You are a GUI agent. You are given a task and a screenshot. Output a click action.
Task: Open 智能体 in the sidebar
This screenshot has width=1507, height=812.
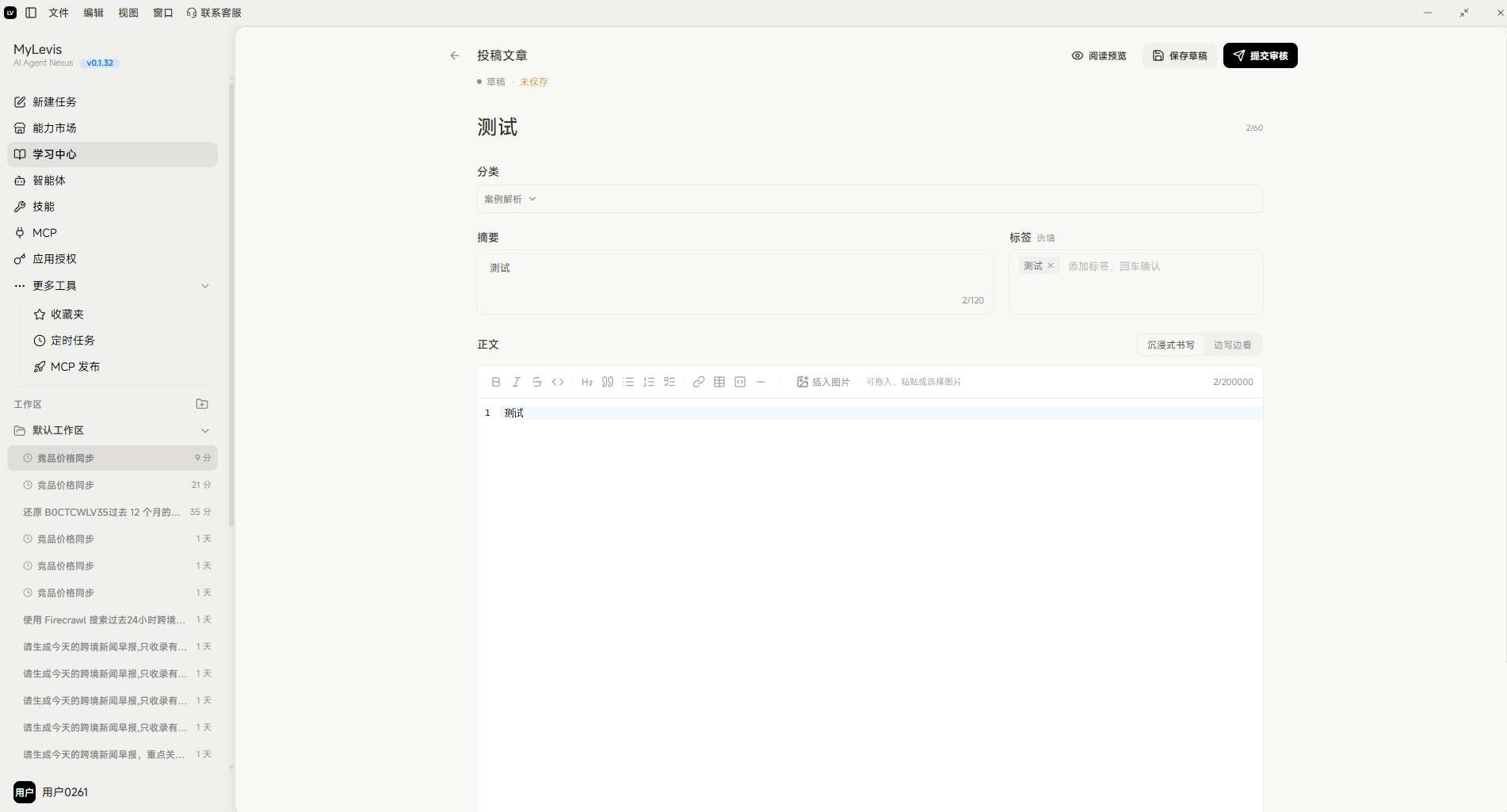113,181
